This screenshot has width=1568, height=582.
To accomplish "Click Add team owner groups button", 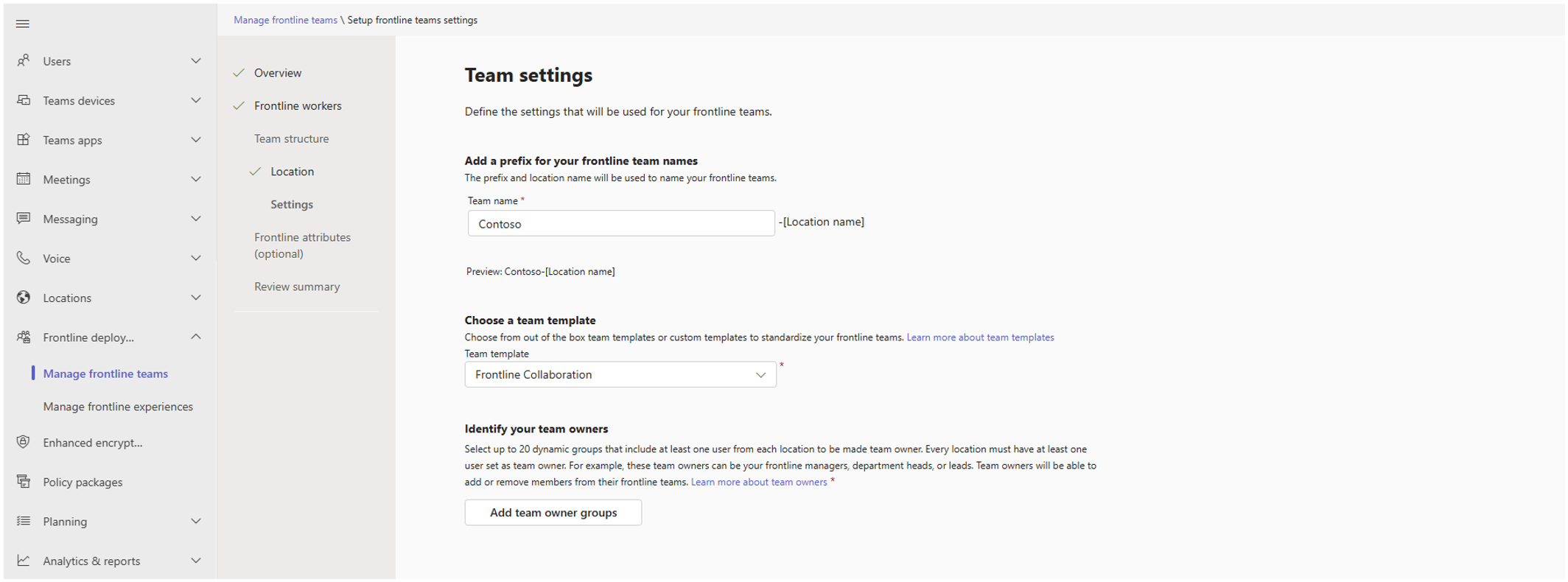I will (x=553, y=513).
